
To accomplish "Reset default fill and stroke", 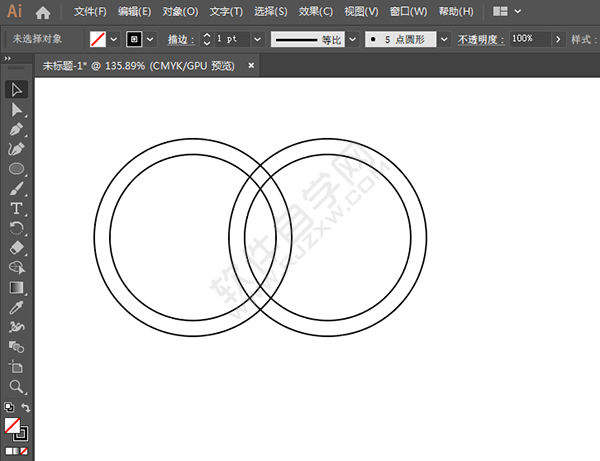I will point(9,407).
